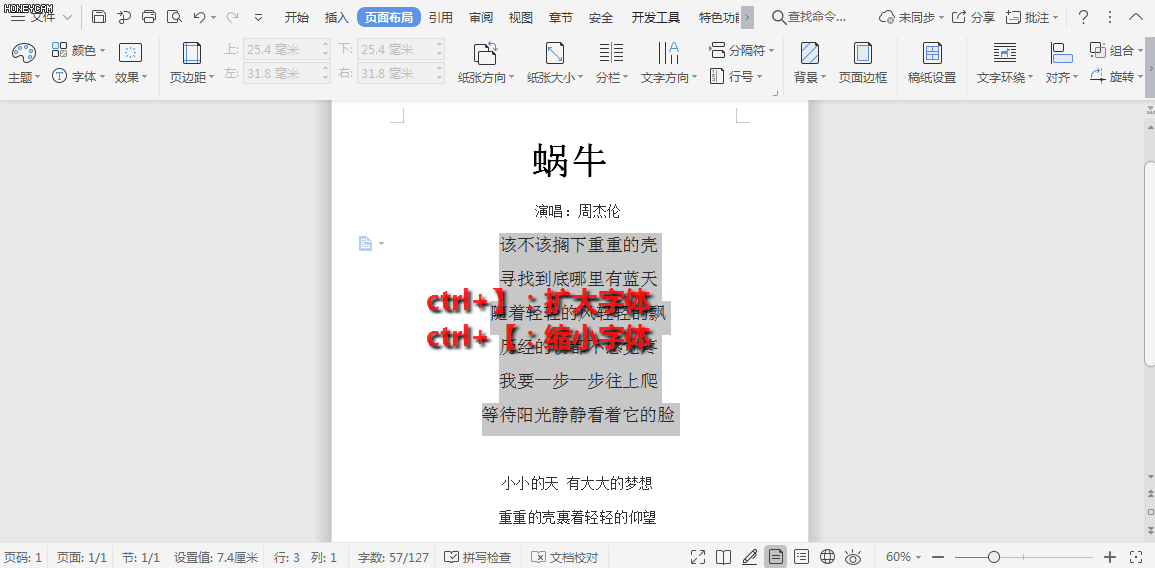Open the undo history dropdown arrow
The image size is (1155, 568).
(x=214, y=17)
